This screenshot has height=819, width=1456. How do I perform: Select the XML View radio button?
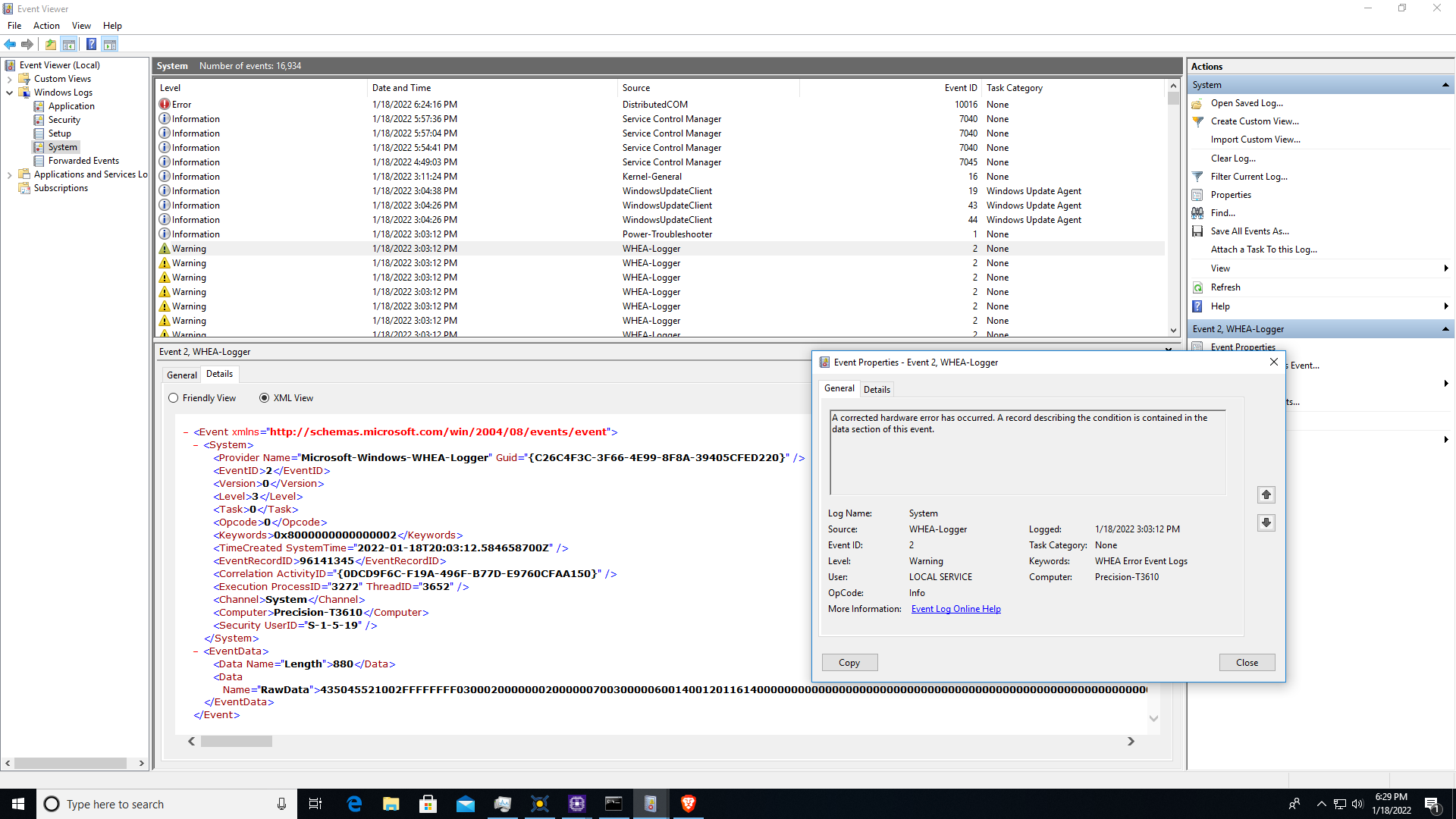tap(265, 398)
